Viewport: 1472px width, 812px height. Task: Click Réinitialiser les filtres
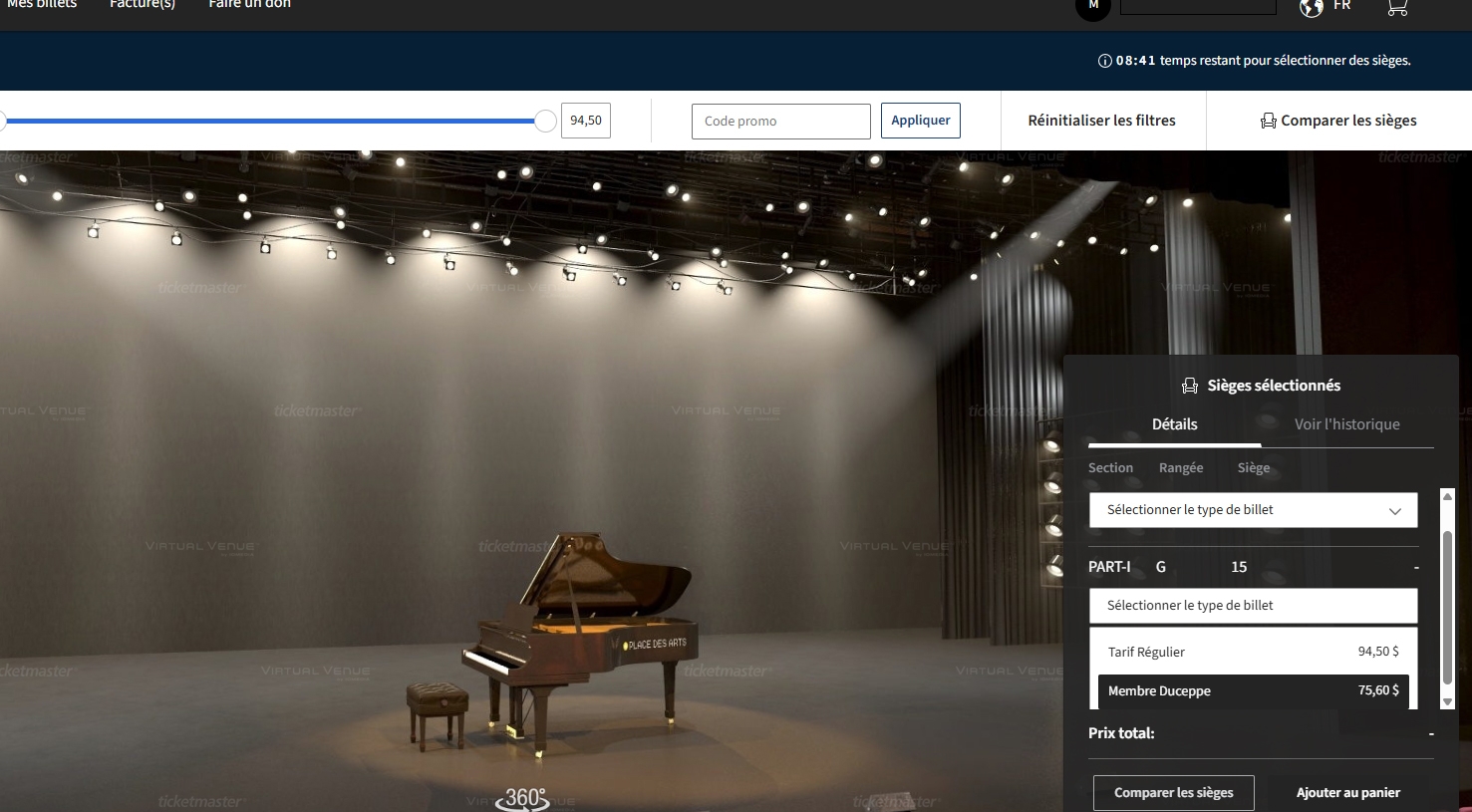tap(1101, 121)
